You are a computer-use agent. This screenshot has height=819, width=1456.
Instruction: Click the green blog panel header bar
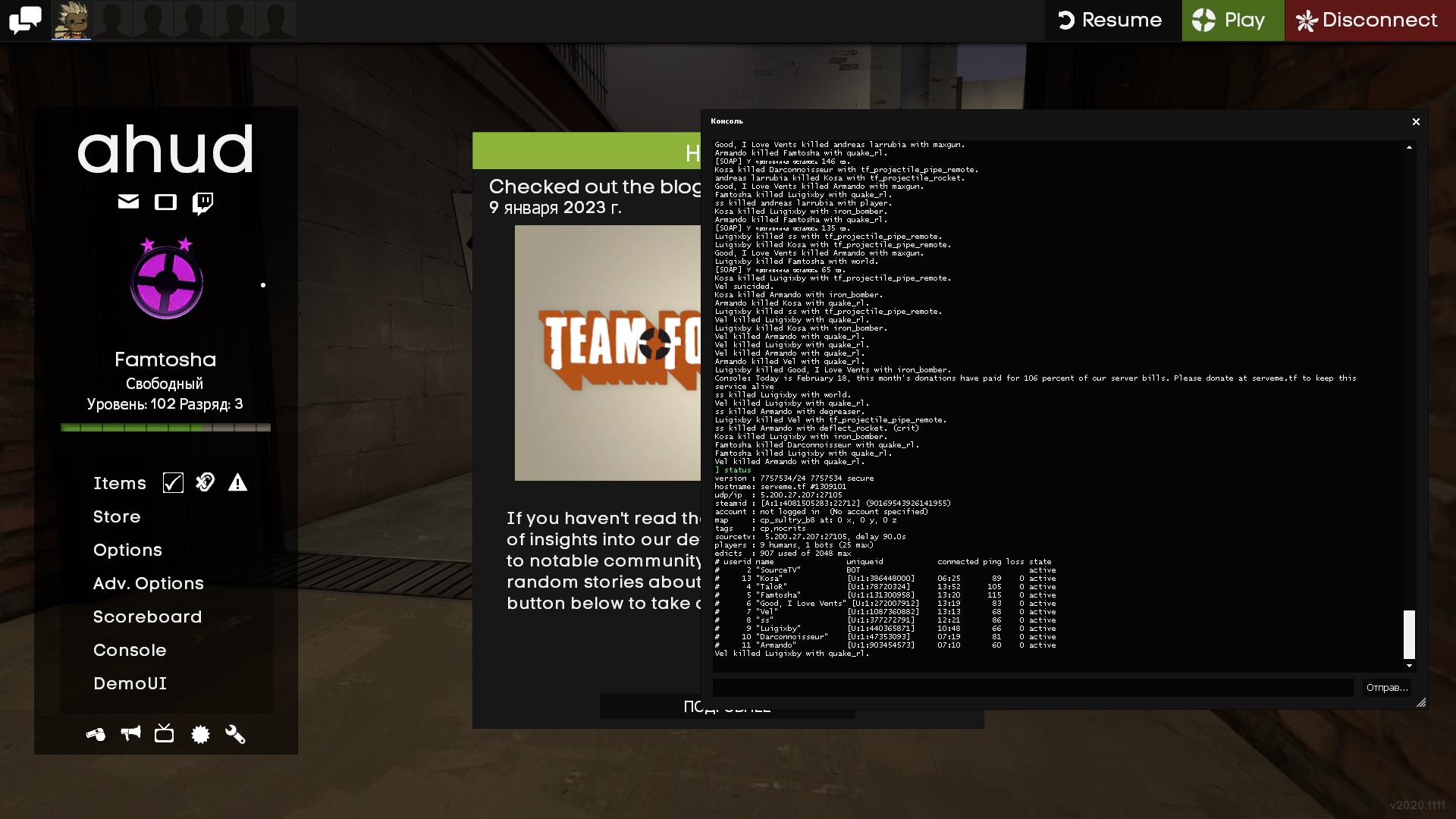click(586, 151)
